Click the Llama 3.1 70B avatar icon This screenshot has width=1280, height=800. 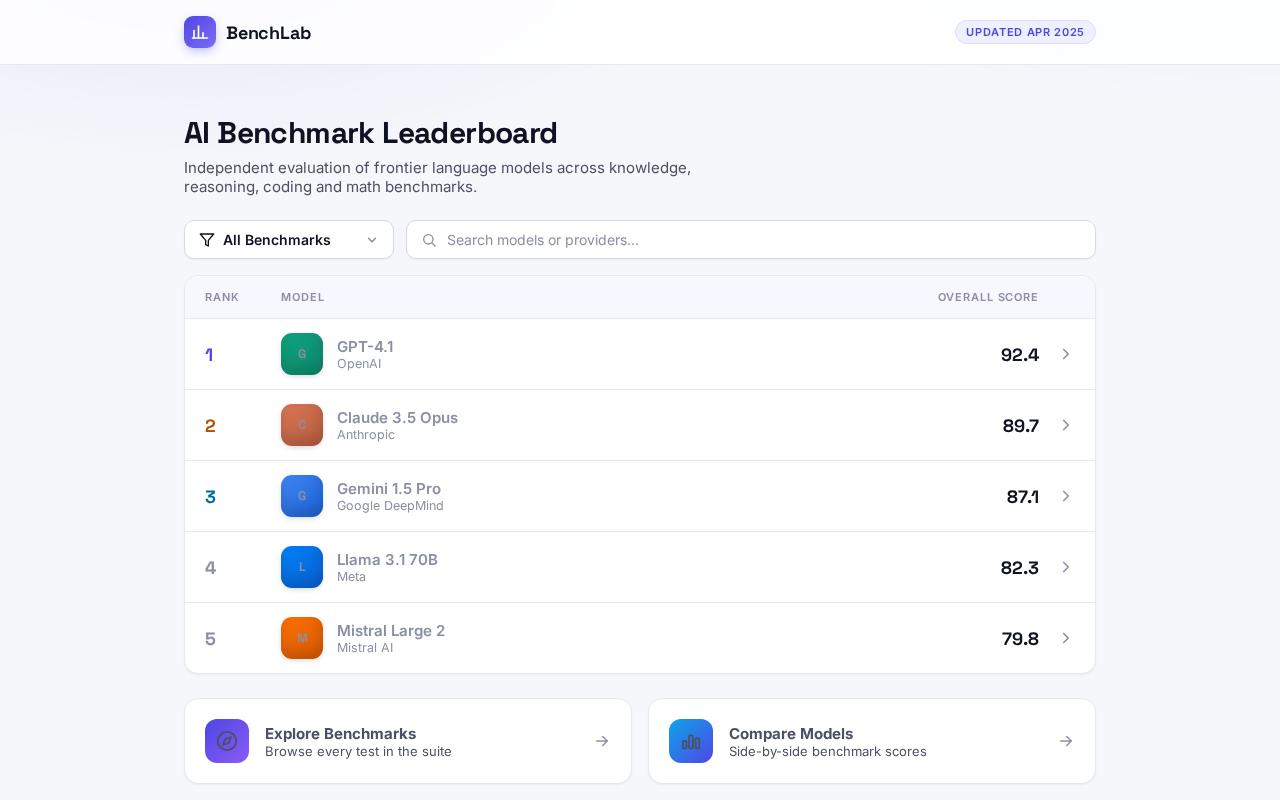[302, 567]
